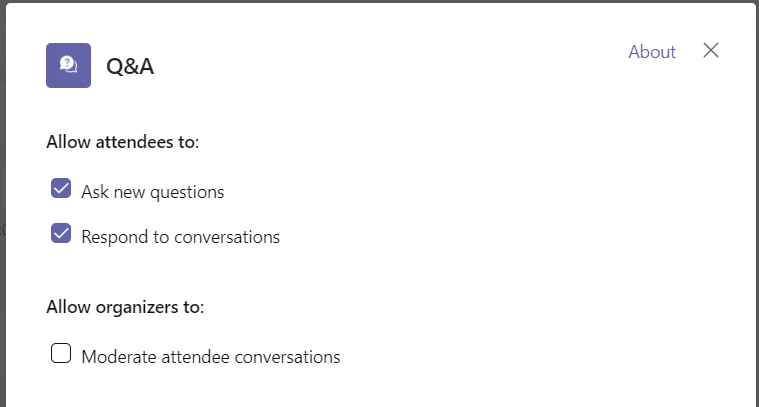Click the "About" text in the dialog header
Image resolution: width=759 pixels, height=407 pixels.
coord(652,52)
